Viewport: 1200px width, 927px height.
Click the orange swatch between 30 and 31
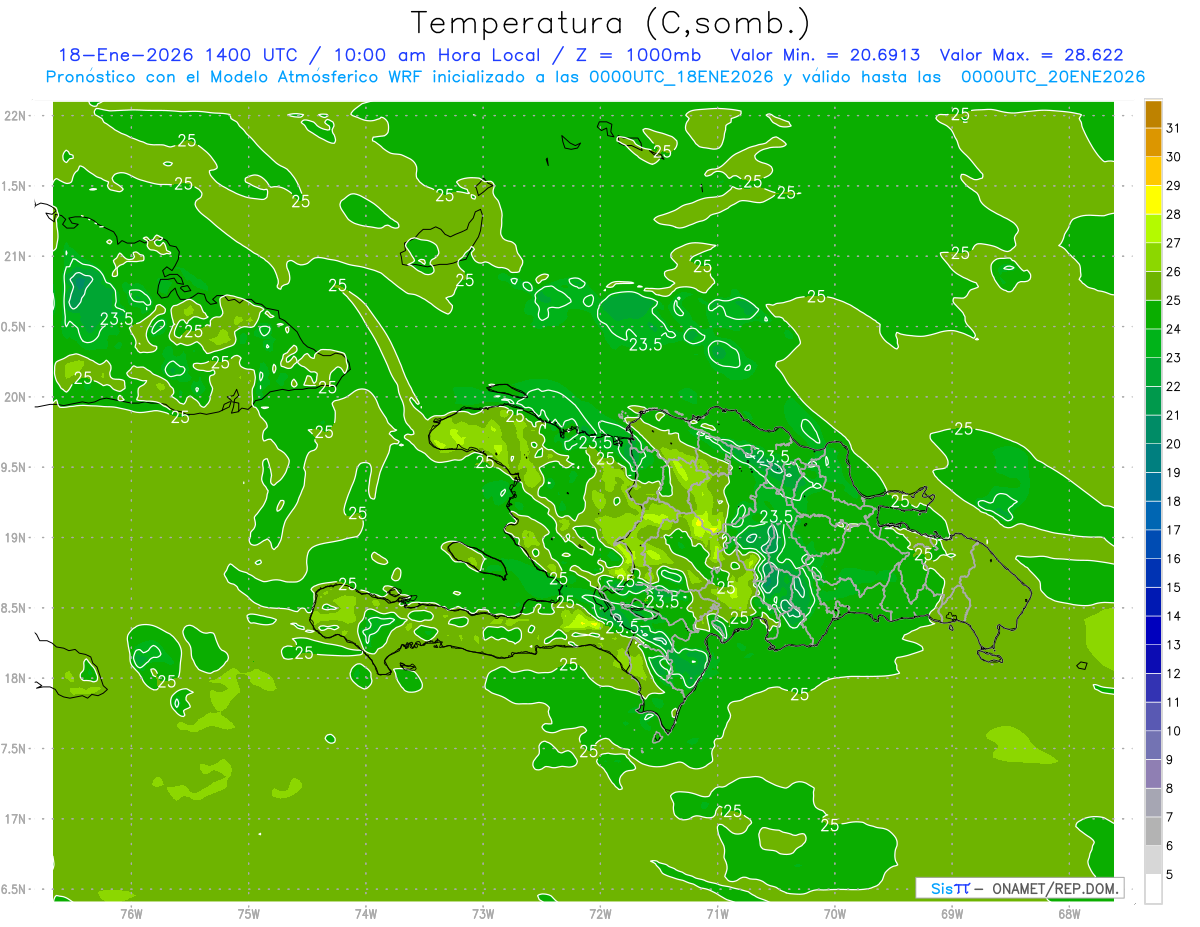1153,143
